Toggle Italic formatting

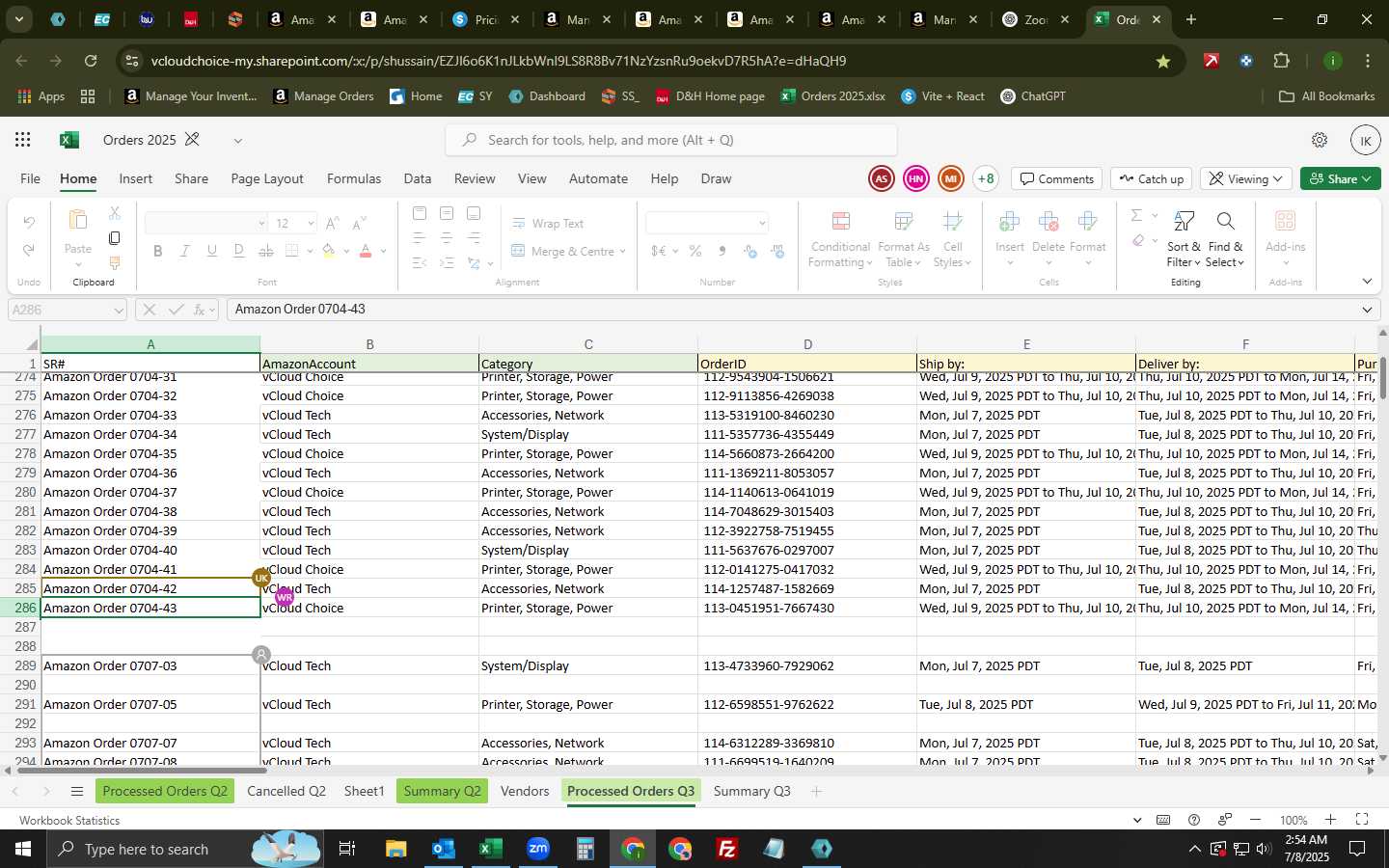tap(185, 251)
